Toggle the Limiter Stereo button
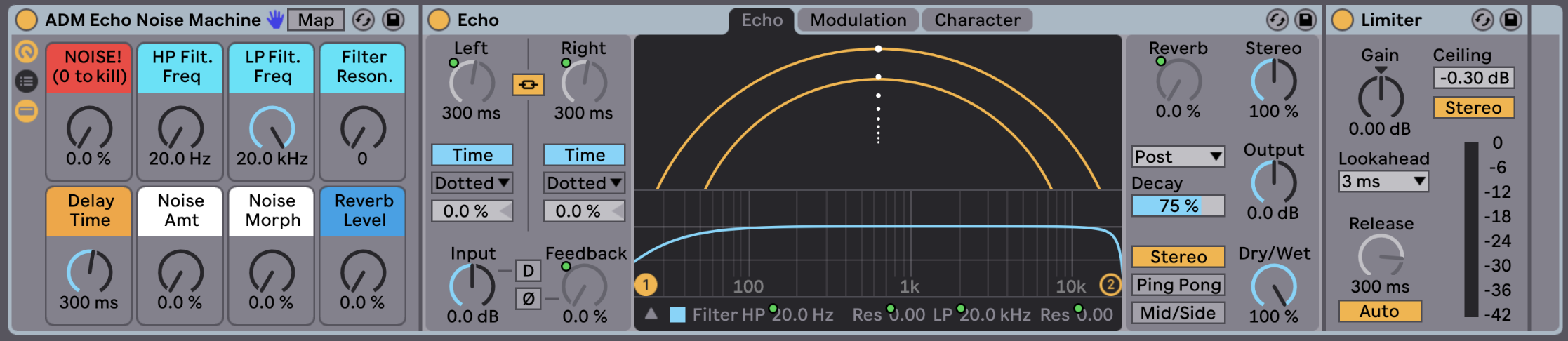Viewport: 1568px width, 341px height. coord(1473,107)
